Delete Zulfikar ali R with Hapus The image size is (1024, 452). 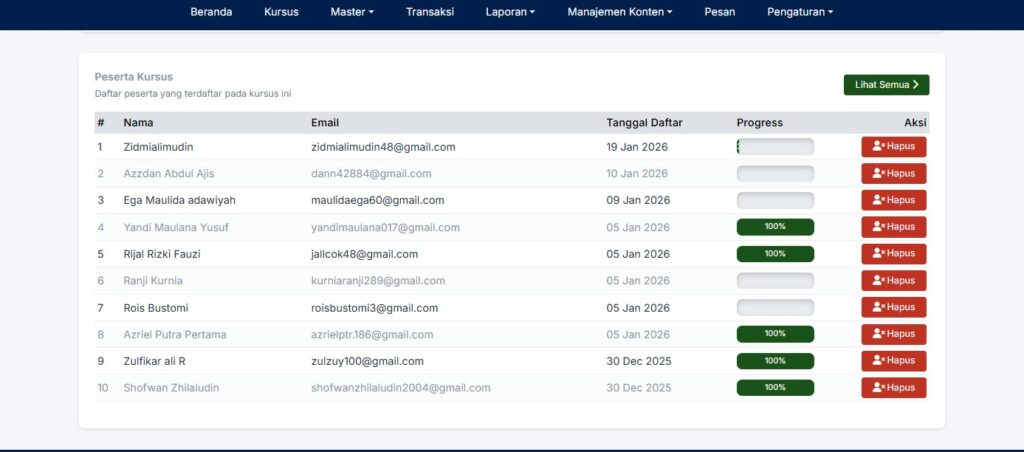click(x=893, y=361)
